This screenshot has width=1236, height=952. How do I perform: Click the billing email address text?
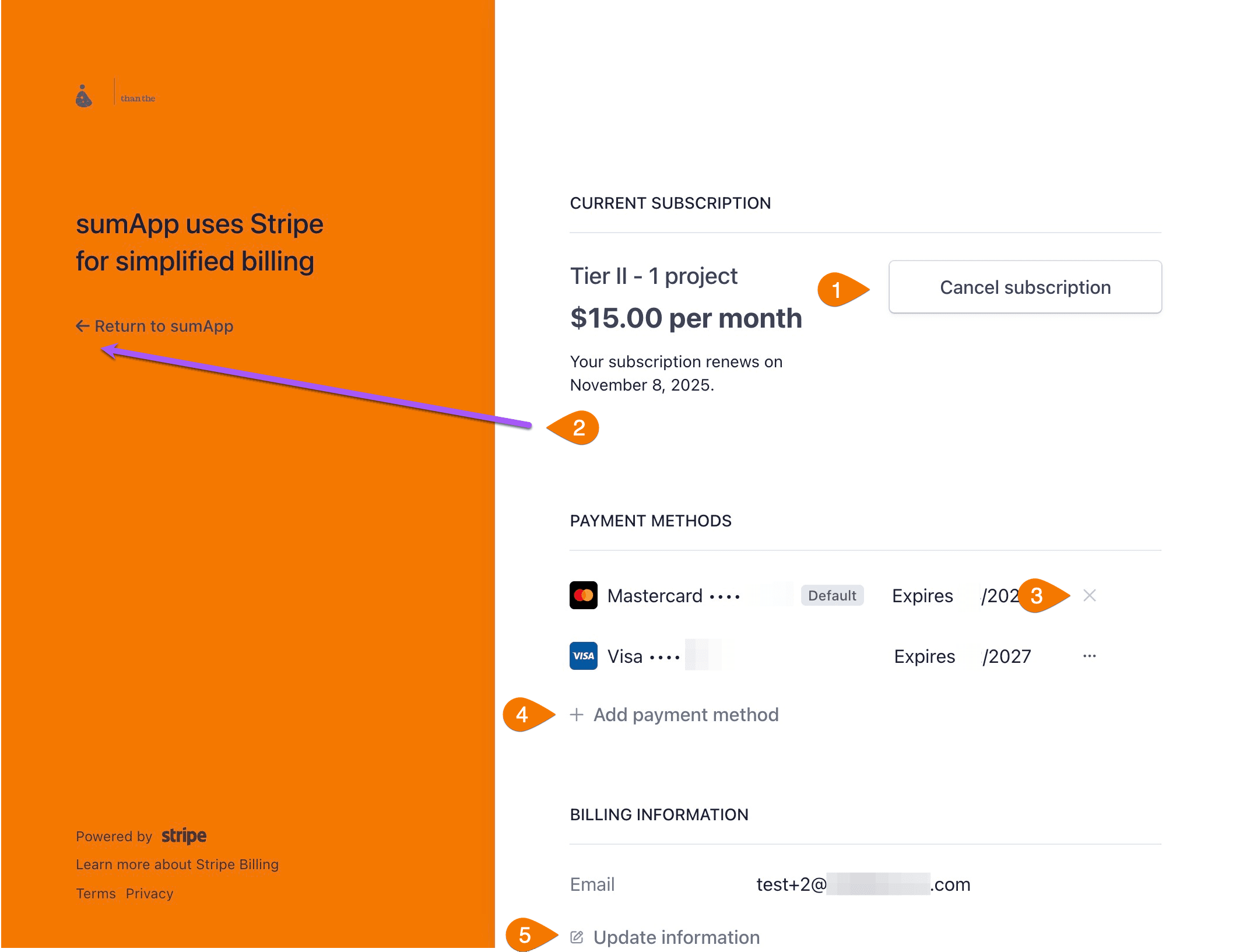click(863, 884)
